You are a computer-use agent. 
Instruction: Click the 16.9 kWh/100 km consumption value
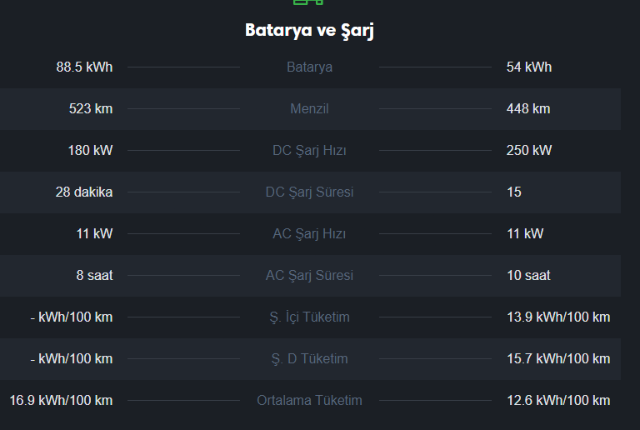tap(61, 400)
